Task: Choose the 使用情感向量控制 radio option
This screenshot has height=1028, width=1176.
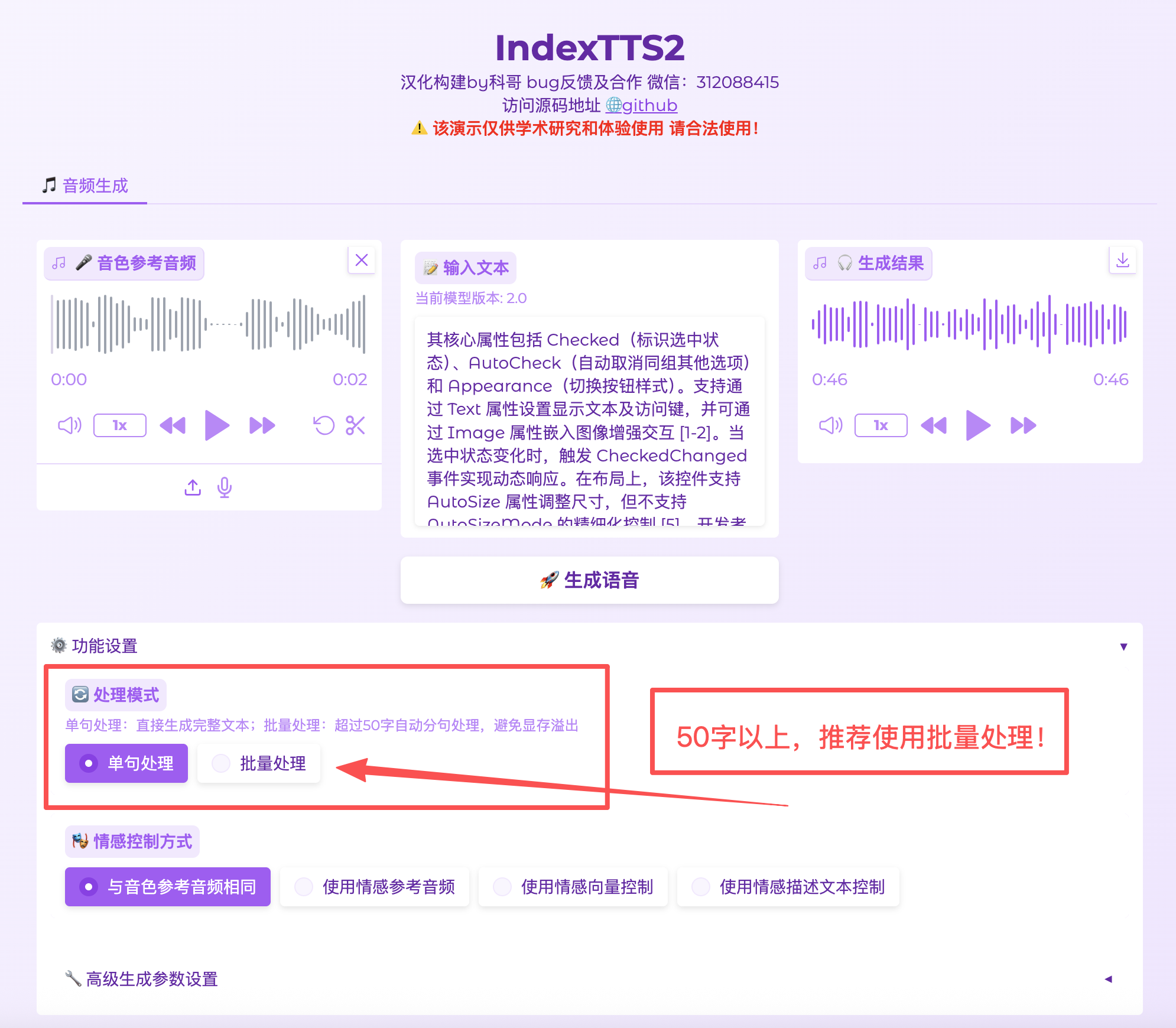Action: click(573, 887)
